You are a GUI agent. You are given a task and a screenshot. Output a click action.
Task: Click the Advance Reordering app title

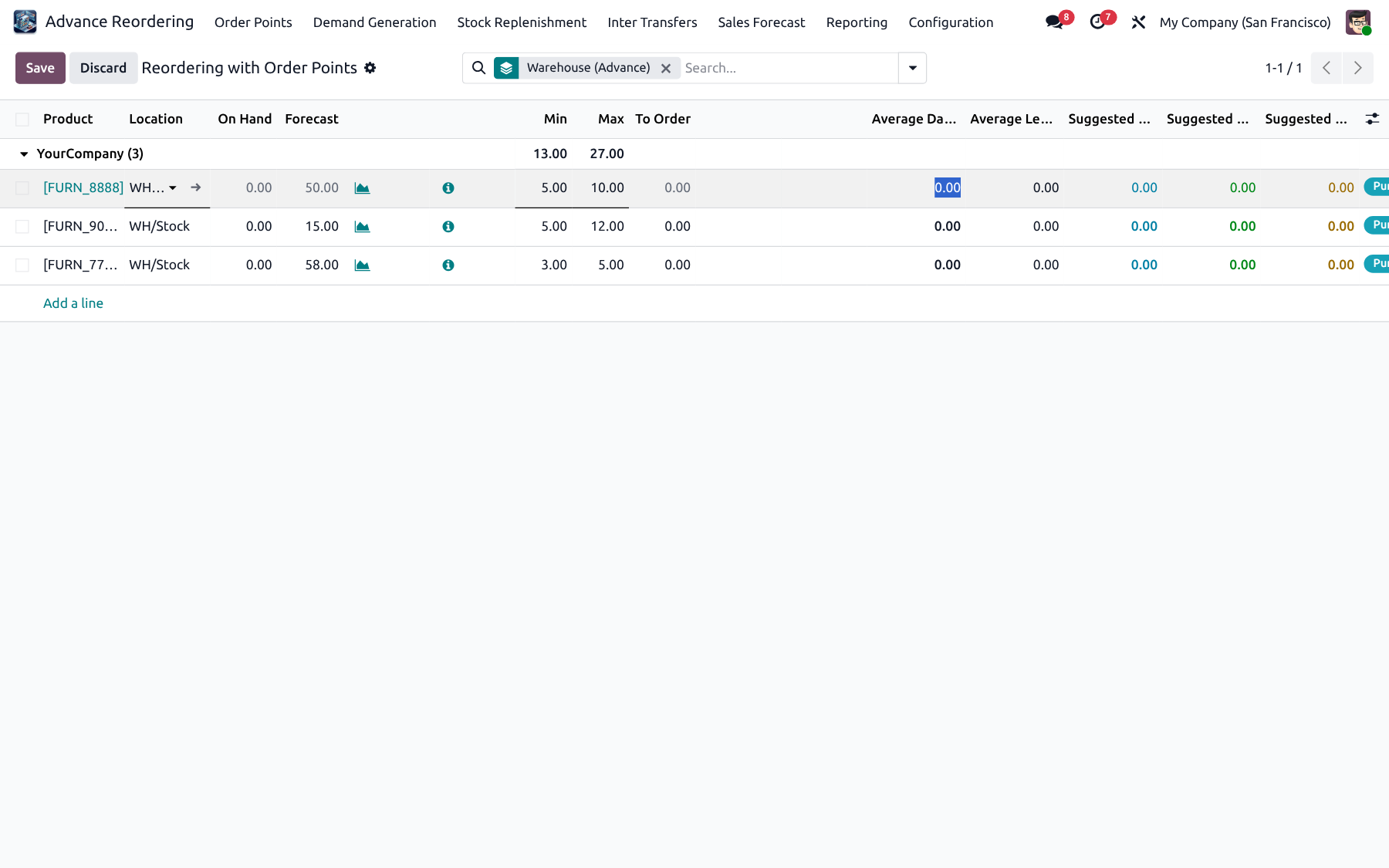point(120,22)
